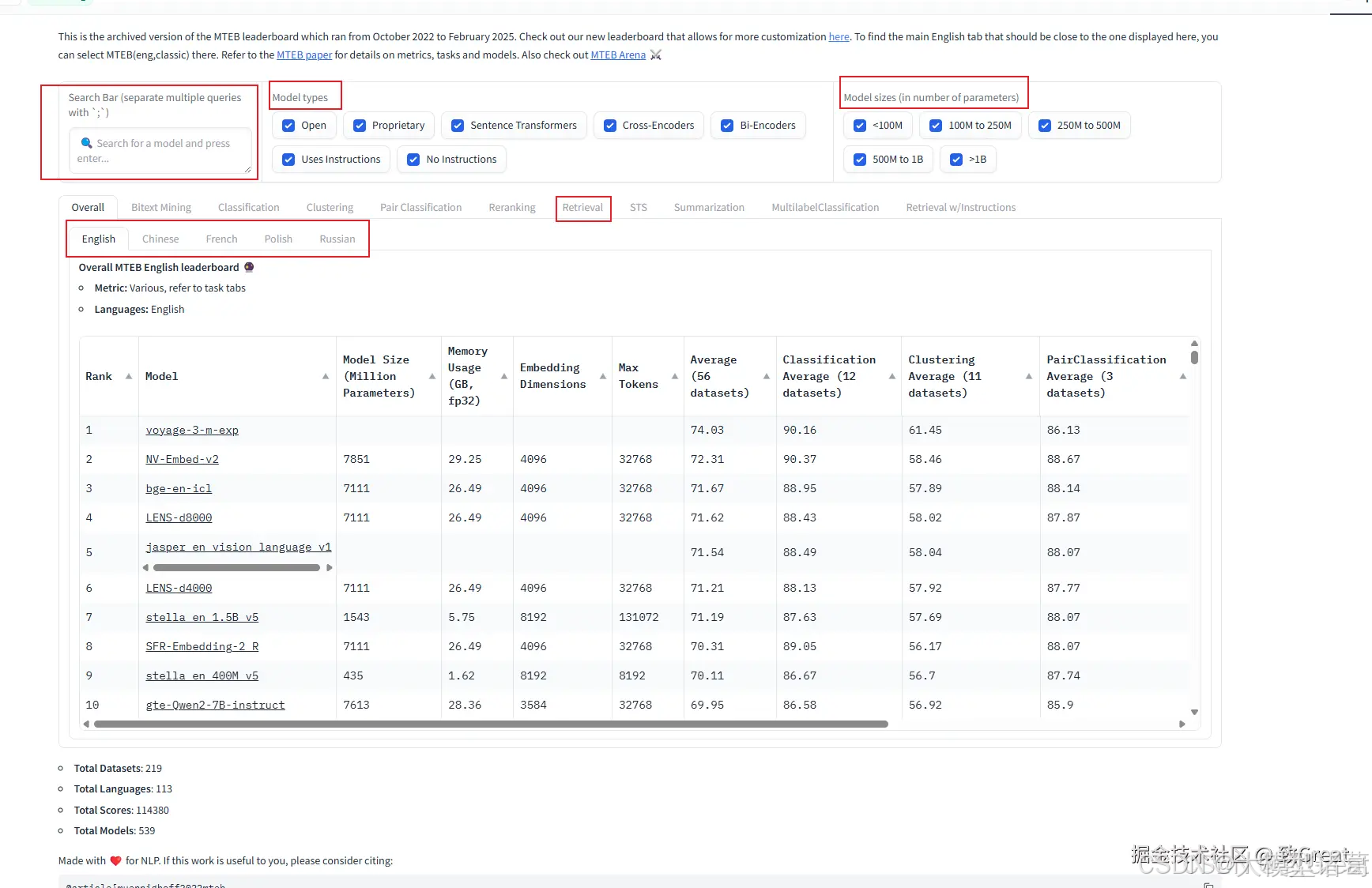Toggle Bi-Encoders checkbox
Image resolution: width=1372 pixels, height=888 pixels.
click(727, 126)
